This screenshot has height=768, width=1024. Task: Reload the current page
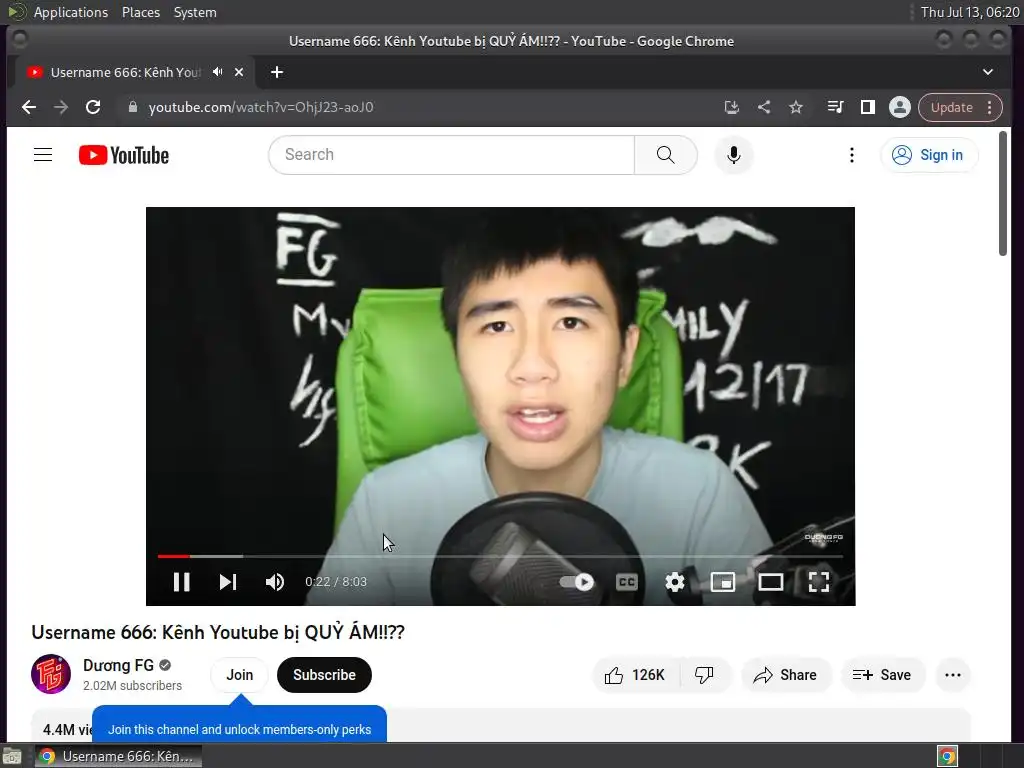pos(93,107)
